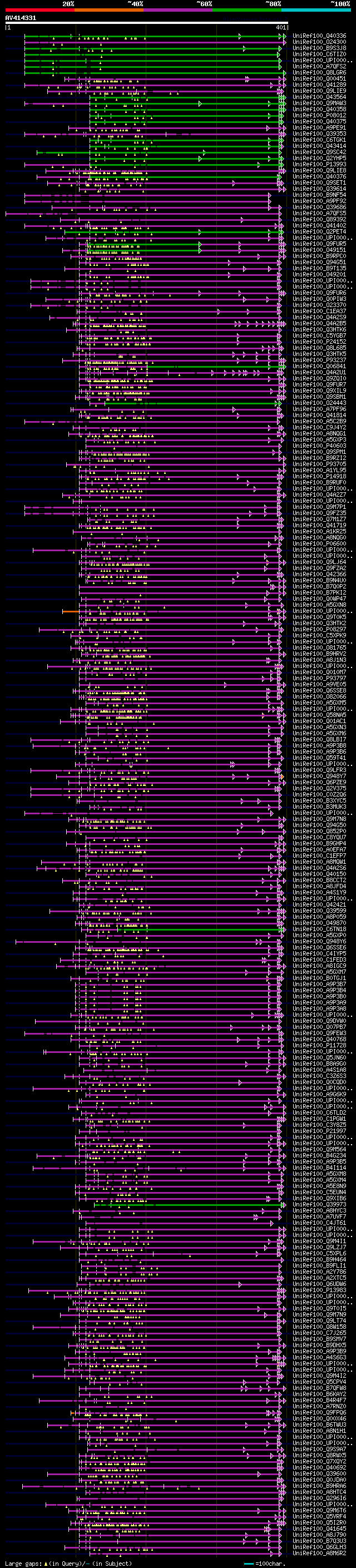Image resolution: width=356 pixels, height=1568 pixels.
Task: Select the UniRef100_Q43414 label
Action: pyautogui.click(x=319, y=146)
